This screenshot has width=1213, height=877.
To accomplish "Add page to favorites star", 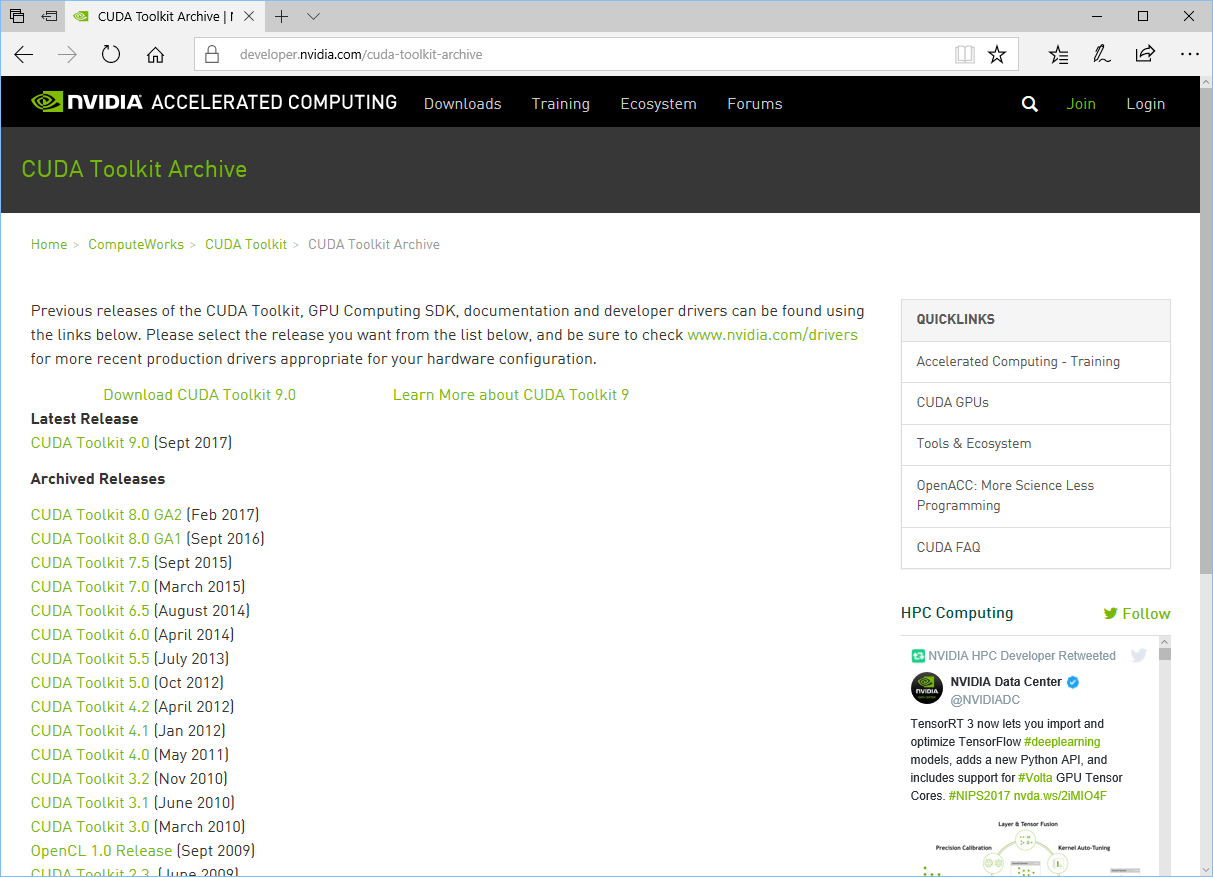I will point(997,55).
